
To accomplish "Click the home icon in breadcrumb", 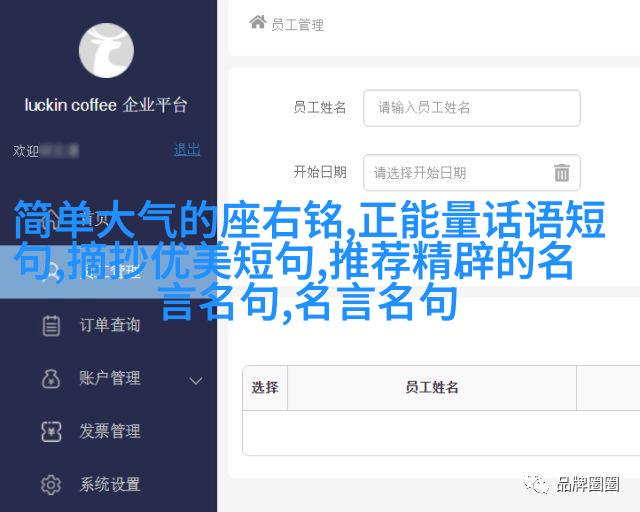I will click(x=258, y=22).
